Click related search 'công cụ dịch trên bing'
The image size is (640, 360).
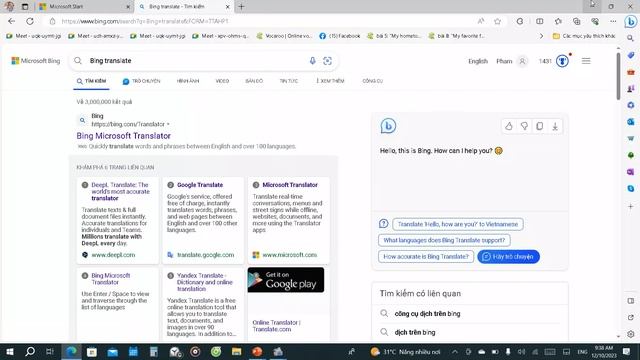[x=427, y=313]
